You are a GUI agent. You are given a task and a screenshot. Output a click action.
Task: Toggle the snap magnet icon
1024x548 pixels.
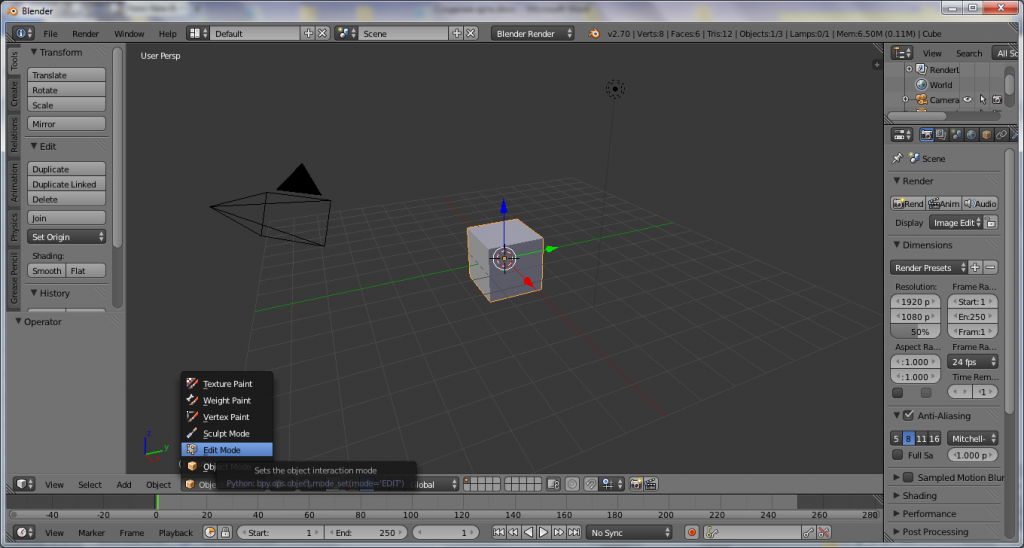(590, 485)
